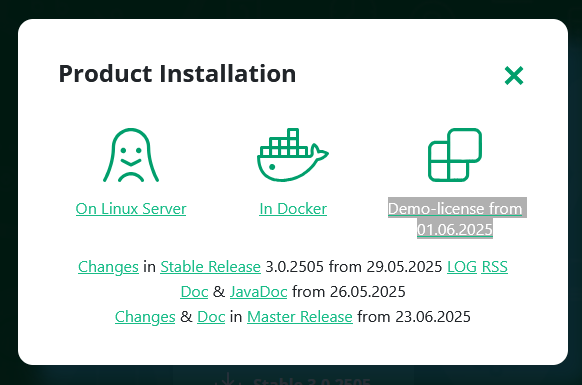Close the Product Installation dialog
The image size is (582, 385).
click(514, 75)
